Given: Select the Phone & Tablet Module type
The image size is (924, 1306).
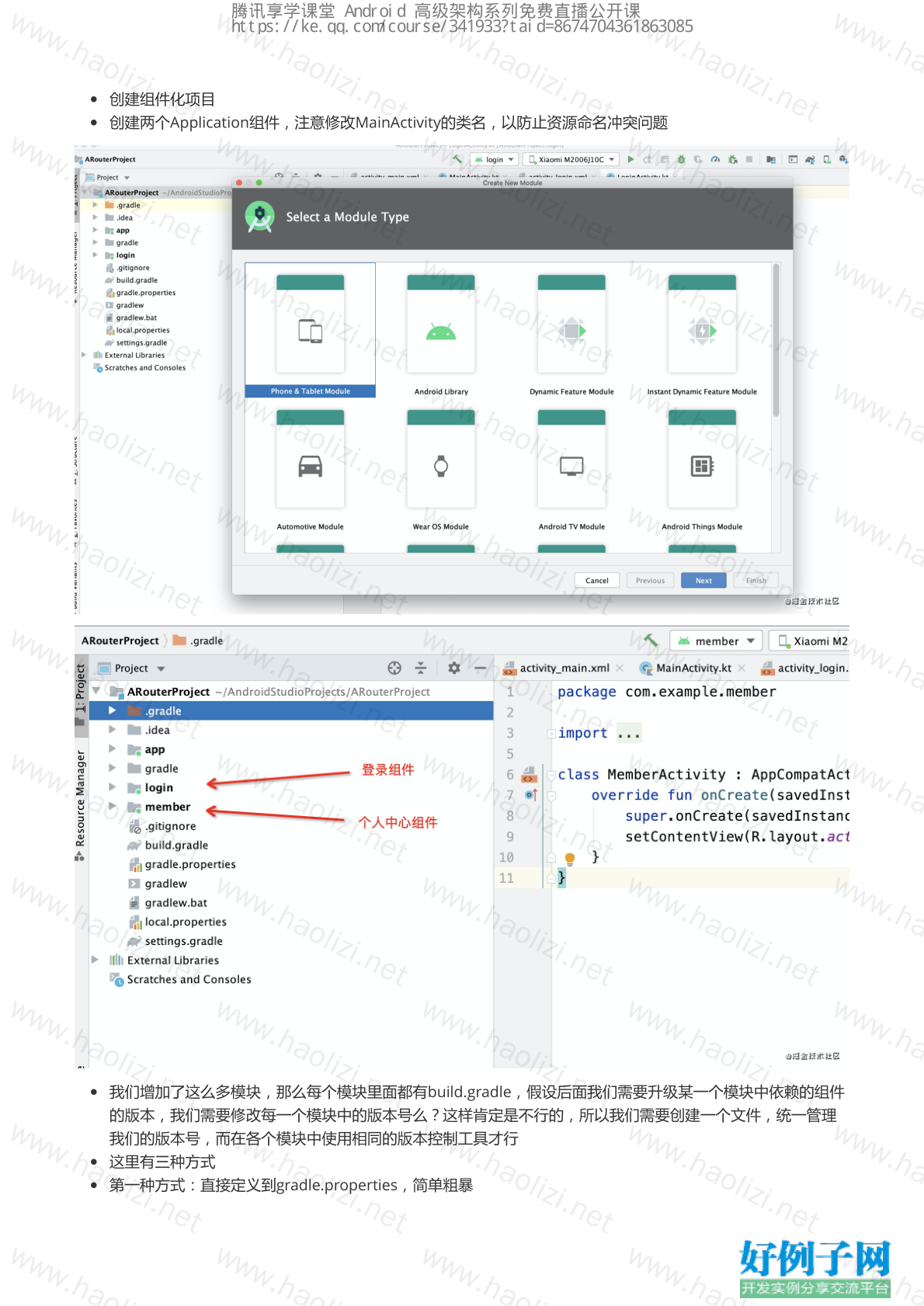Looking at the screenshot, I should (310, 331).
